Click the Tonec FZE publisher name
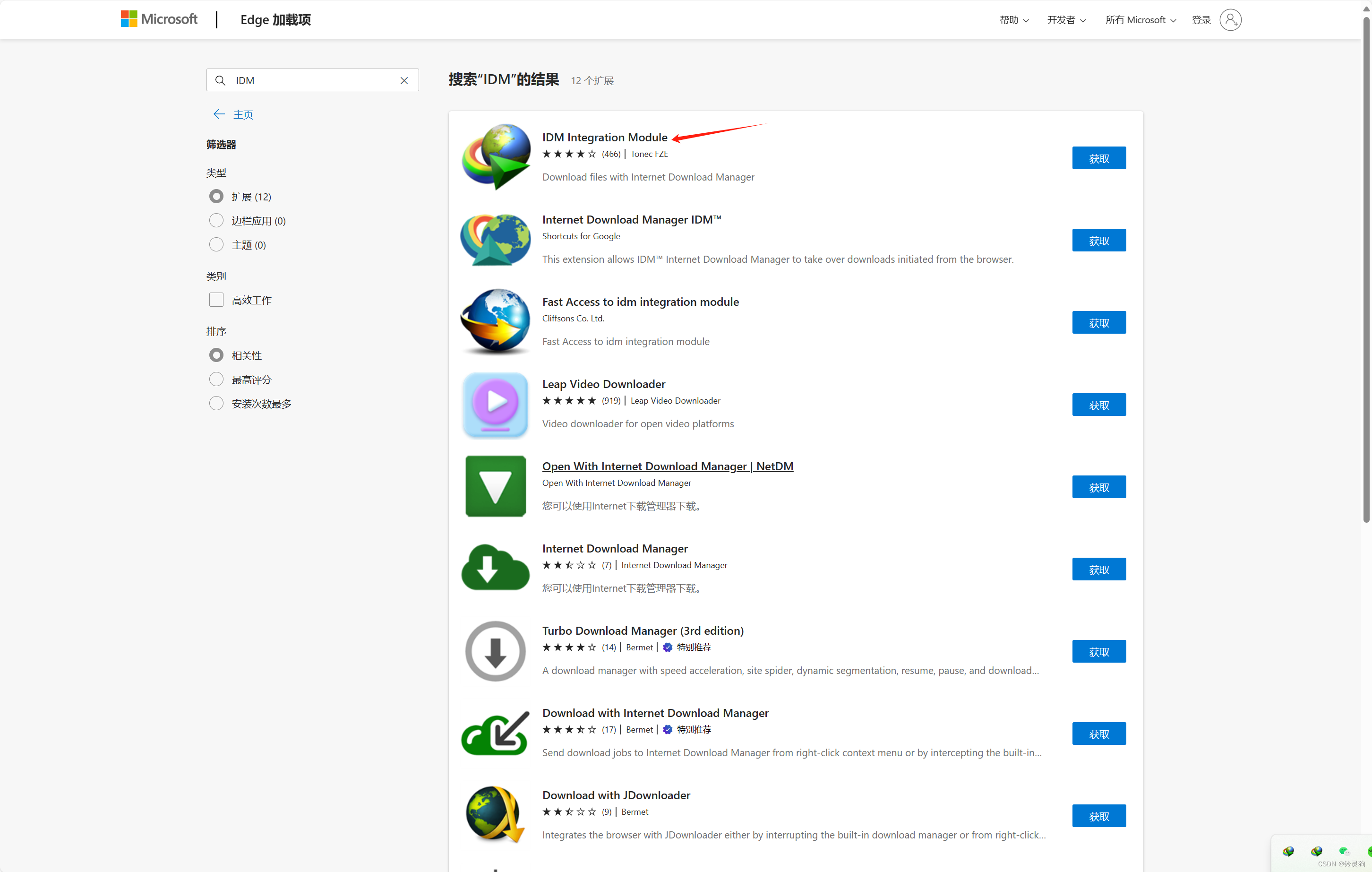Image resolution: width=1372 pixels, height=872 pixels. click(649, 154)
